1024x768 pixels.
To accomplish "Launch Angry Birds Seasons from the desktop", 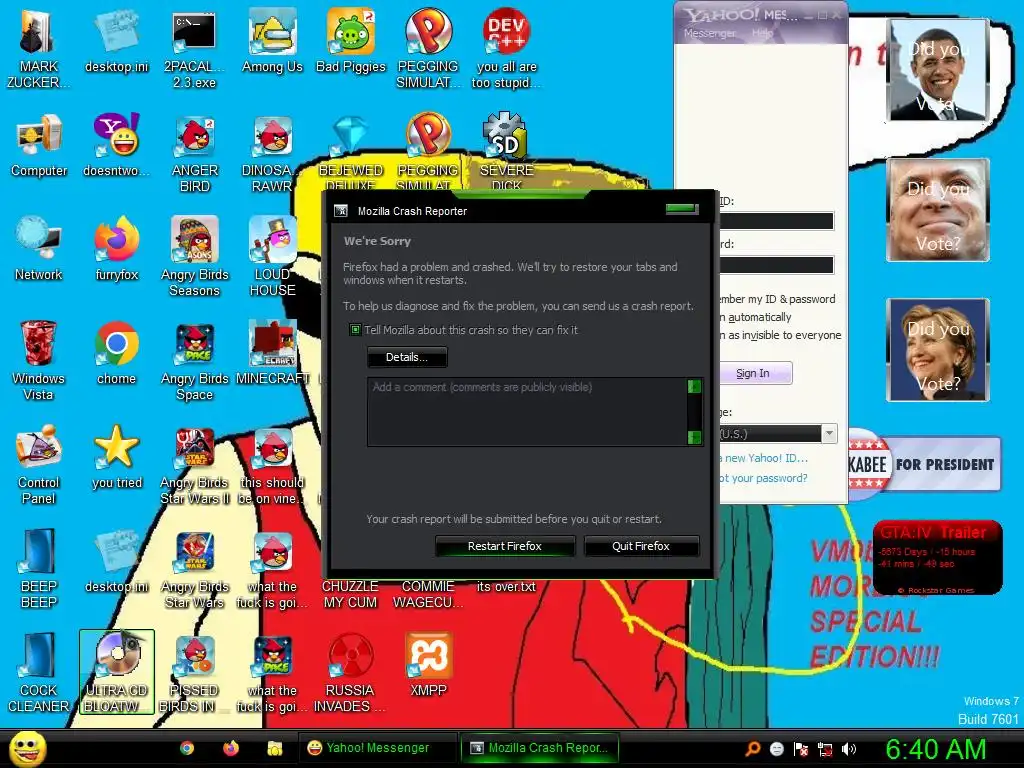I will click(x=194, y=257).
